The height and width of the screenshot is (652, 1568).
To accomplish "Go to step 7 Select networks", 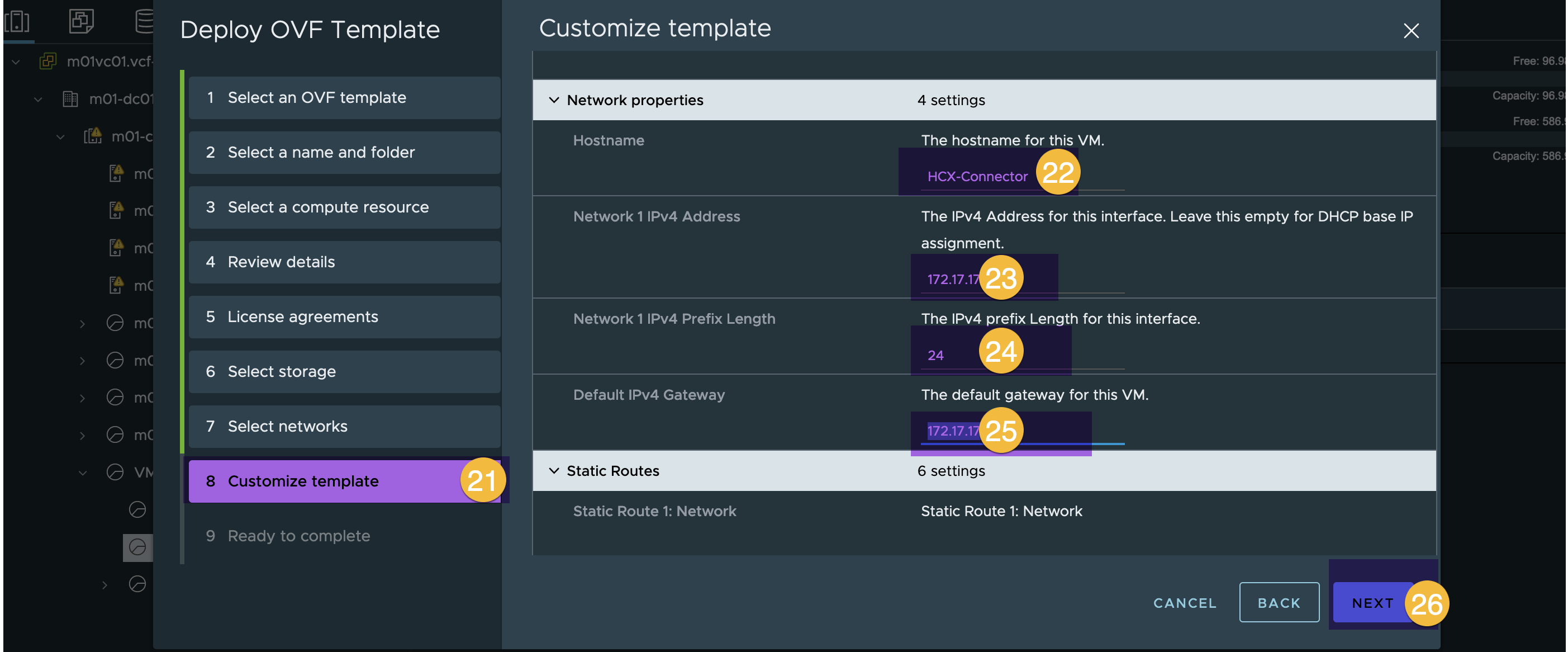I will pos(345,427).
